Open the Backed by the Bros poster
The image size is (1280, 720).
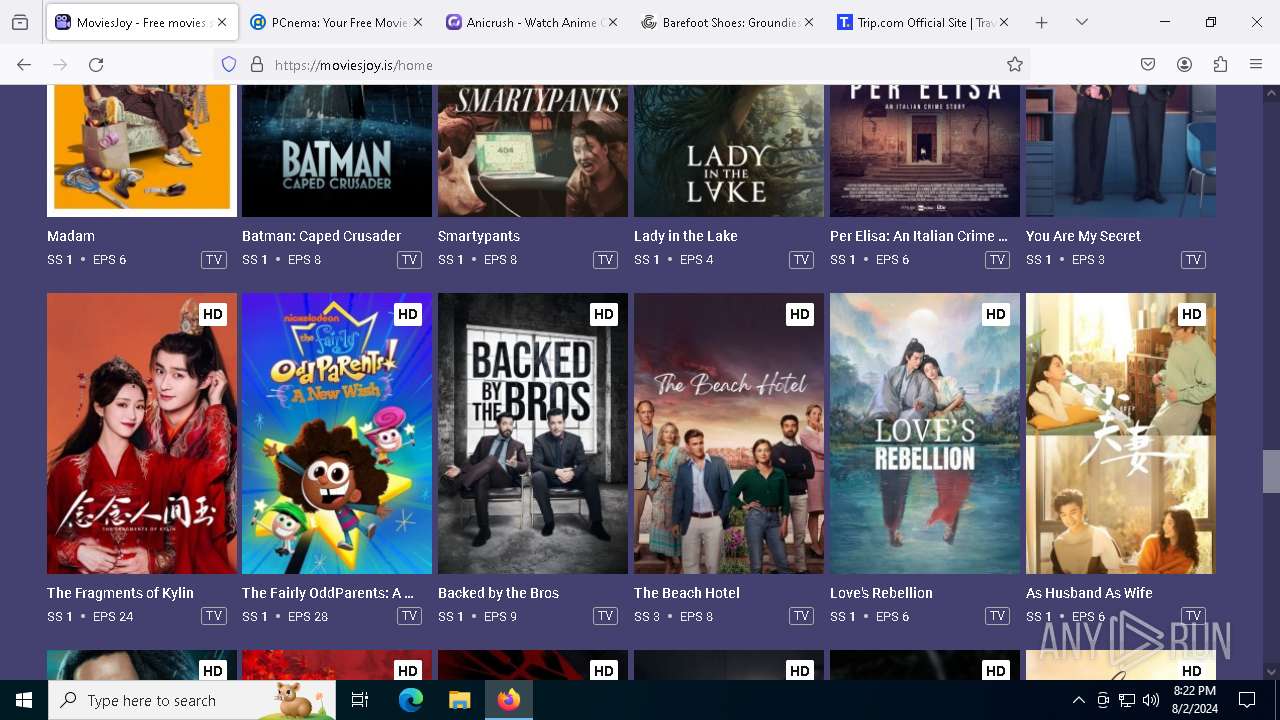533,433
